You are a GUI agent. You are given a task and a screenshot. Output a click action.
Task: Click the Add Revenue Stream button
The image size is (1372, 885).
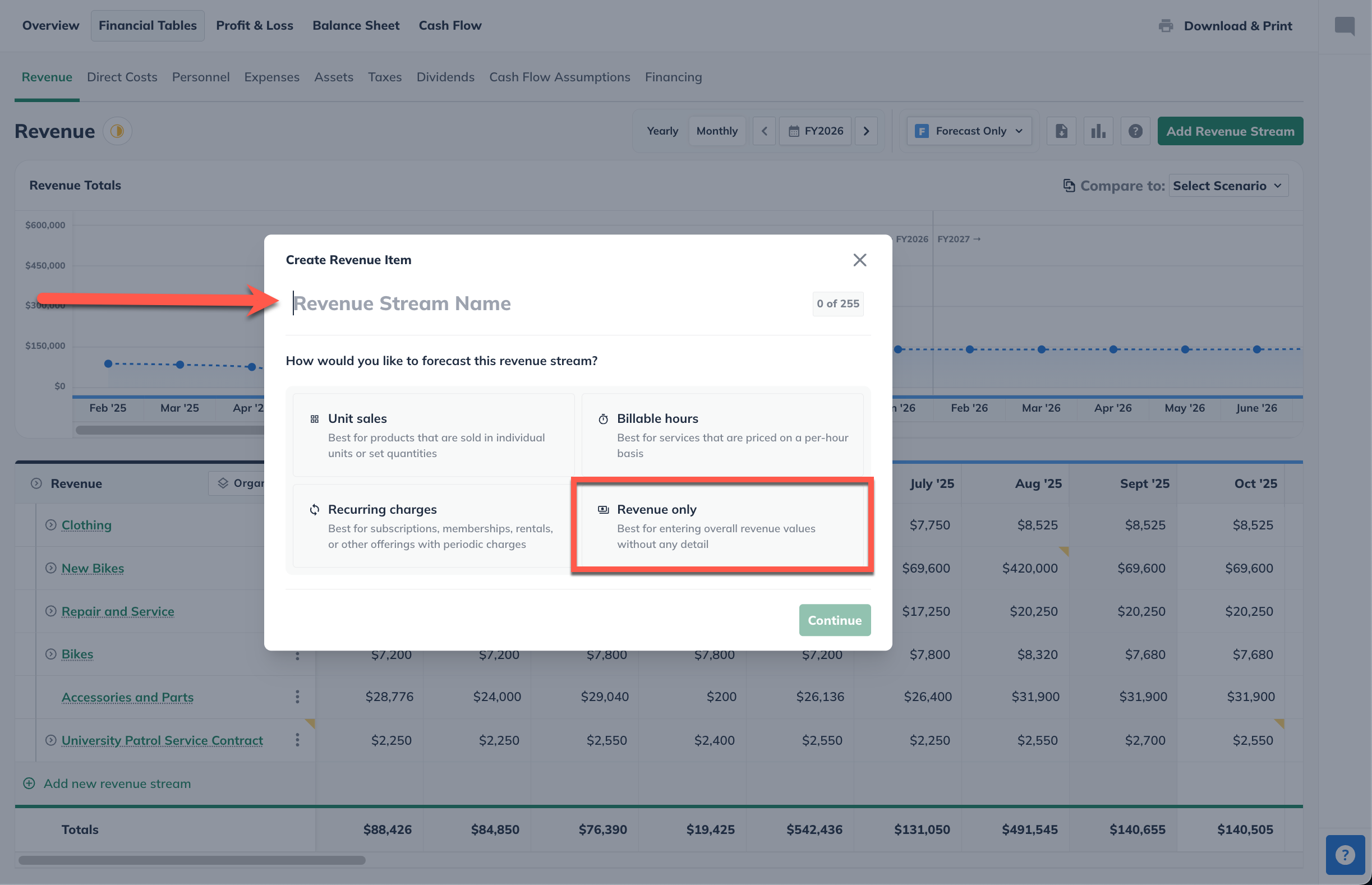(1230, 131)
